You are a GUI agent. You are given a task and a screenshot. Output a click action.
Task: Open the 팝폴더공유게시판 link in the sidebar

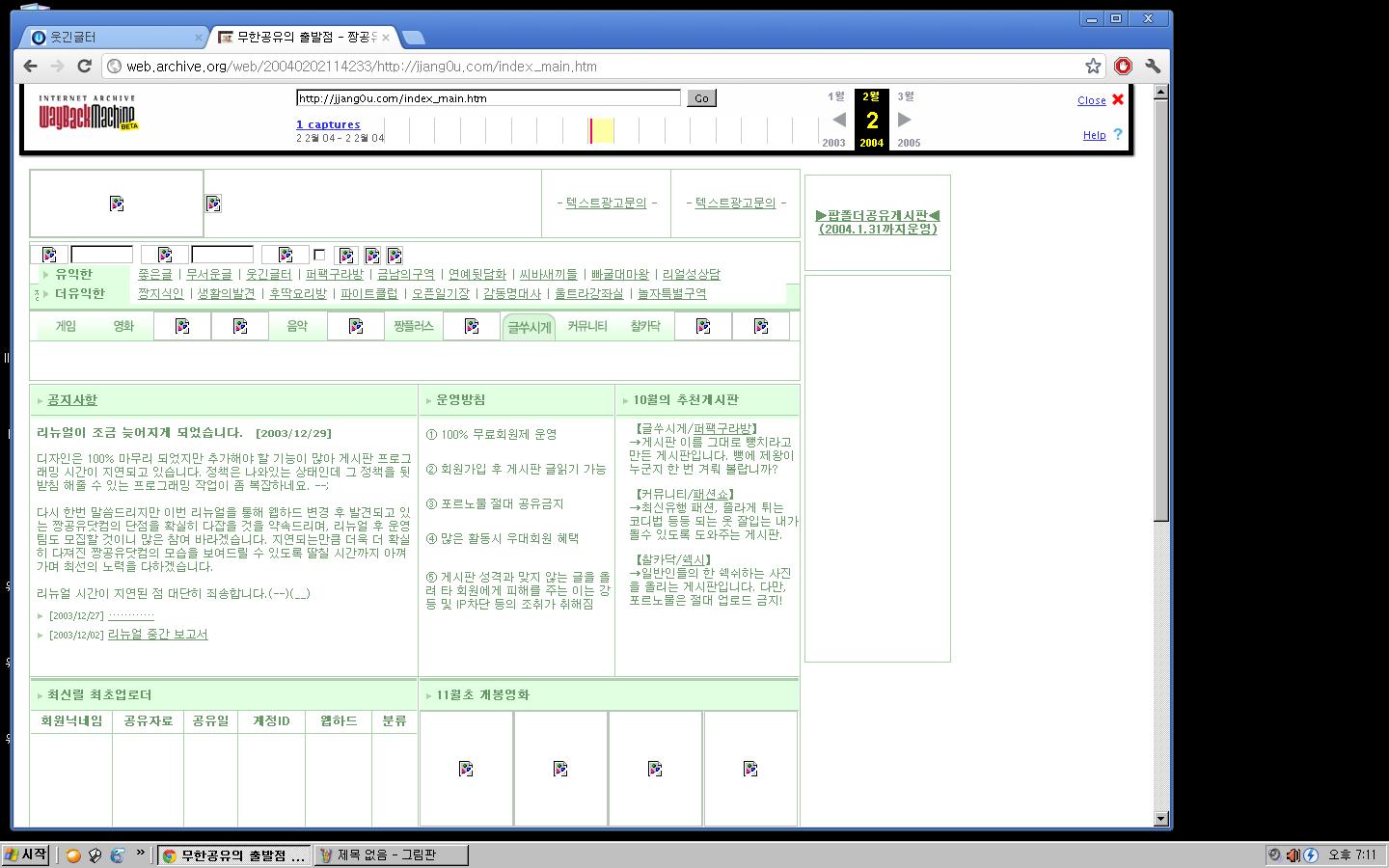click(x=877, y=222)
